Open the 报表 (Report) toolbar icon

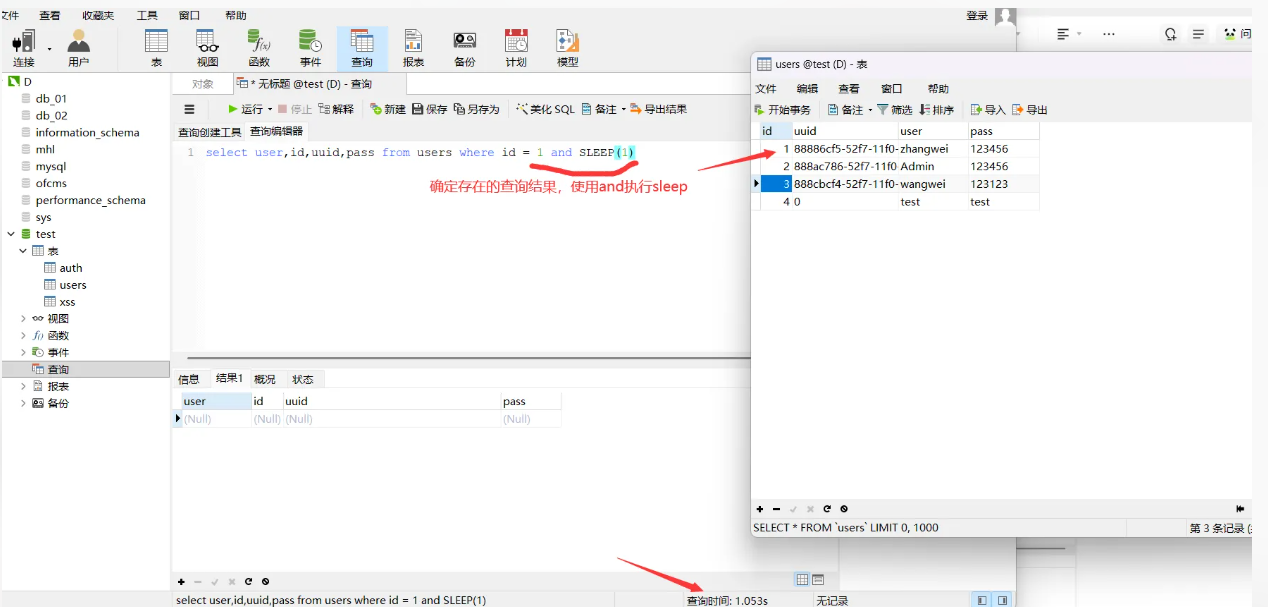[413, 48]
